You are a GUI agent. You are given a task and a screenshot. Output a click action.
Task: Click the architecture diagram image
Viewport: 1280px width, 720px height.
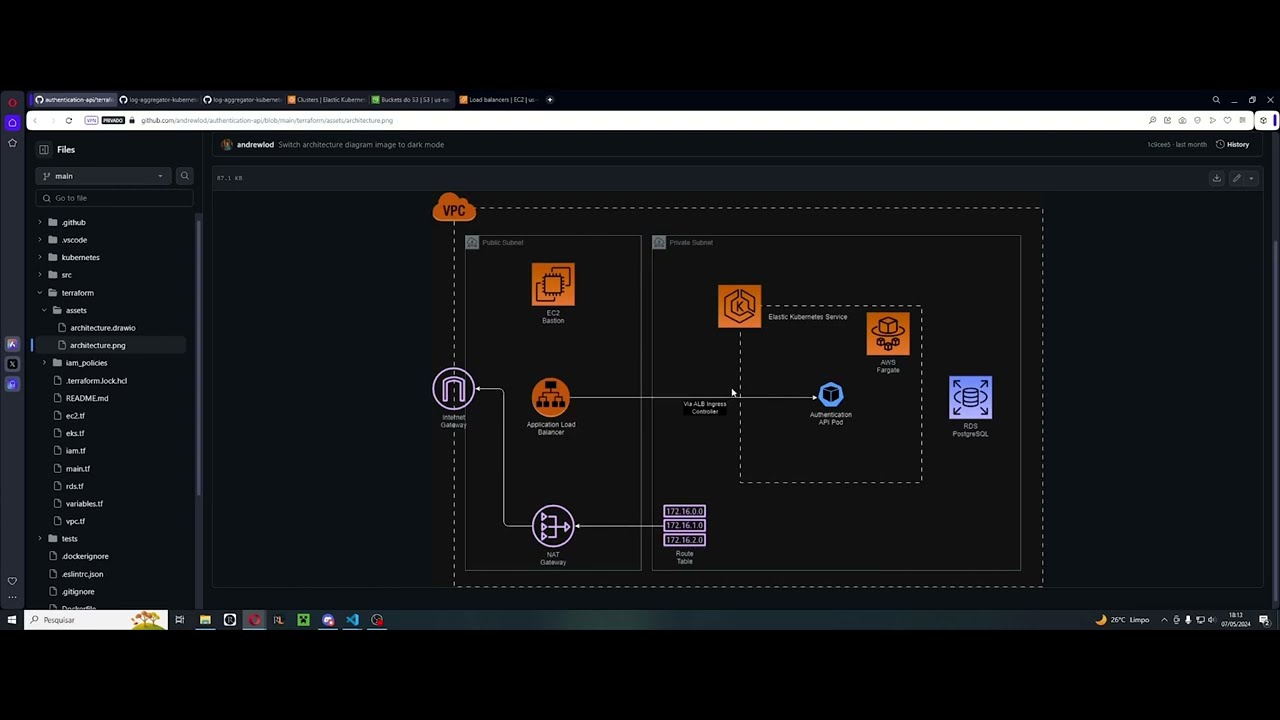coord(739,390)
